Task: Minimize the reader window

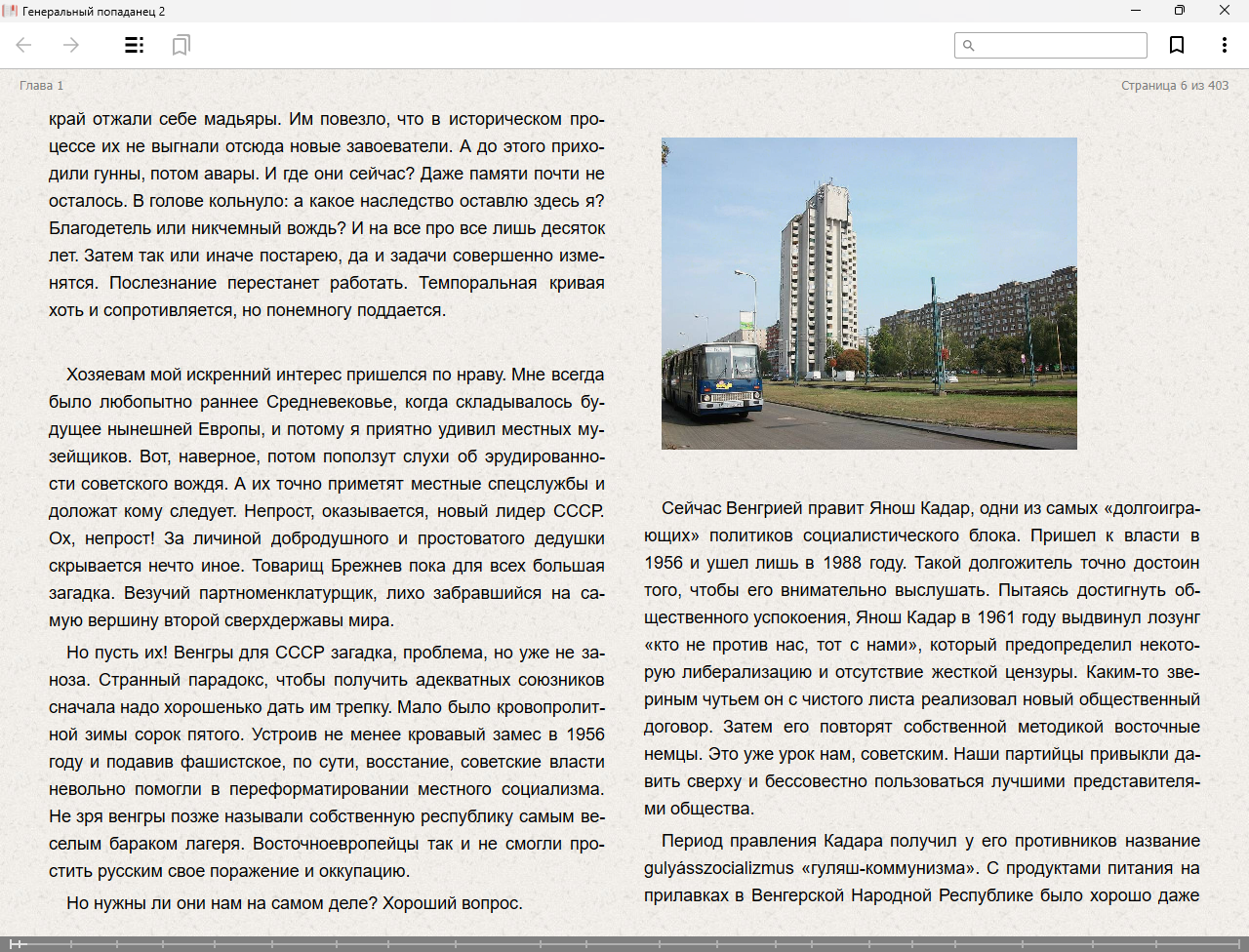Action: pyautogui.click(x=1135, y=11)
